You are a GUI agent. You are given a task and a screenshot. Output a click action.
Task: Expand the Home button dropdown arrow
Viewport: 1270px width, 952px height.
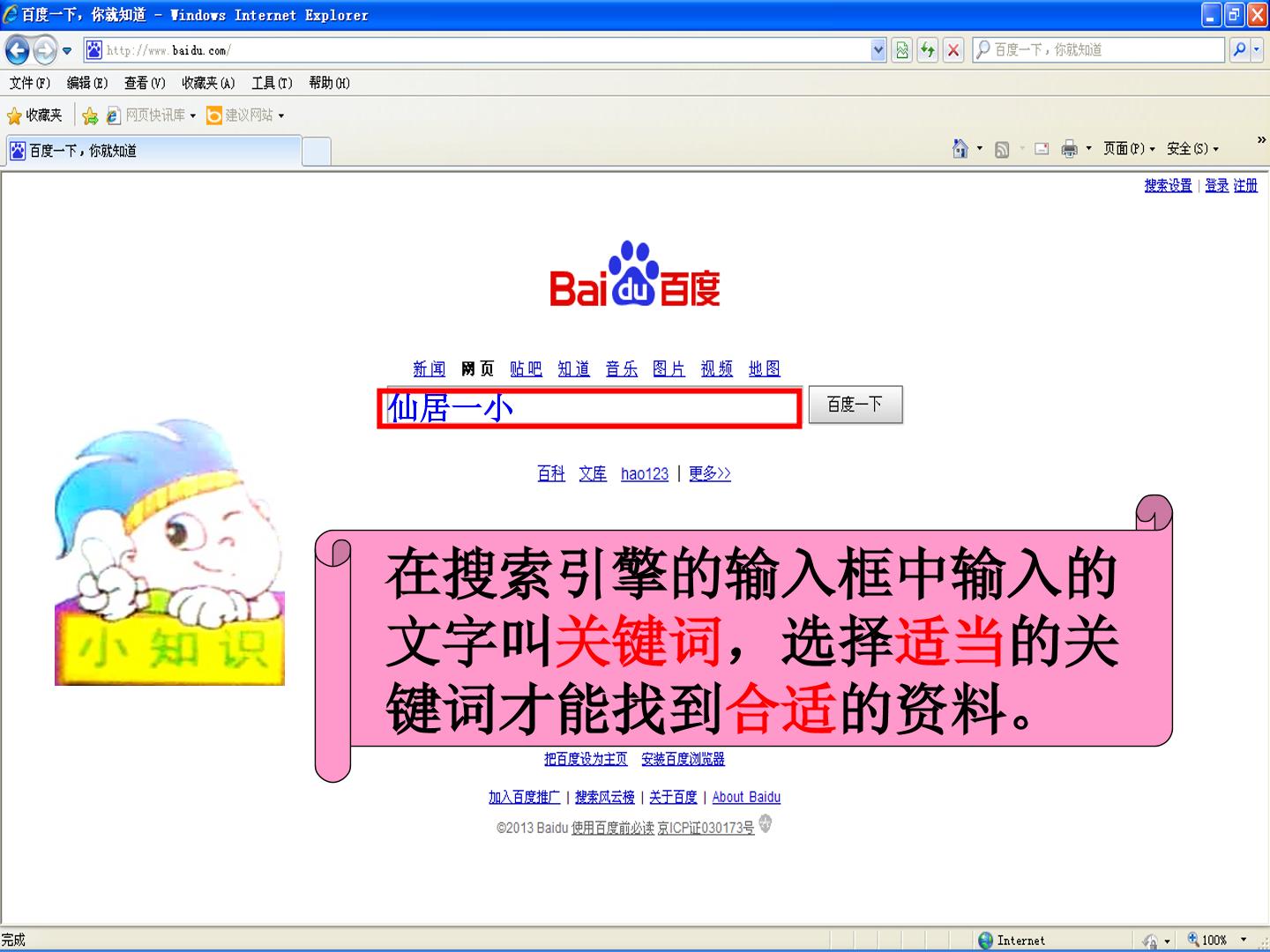(x=980, y=149)
